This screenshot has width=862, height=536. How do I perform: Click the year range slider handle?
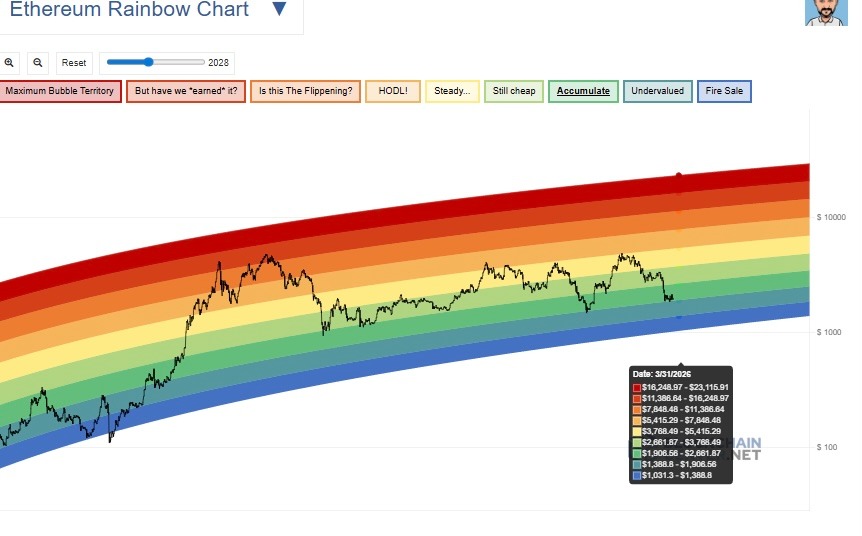coord(149,62)
